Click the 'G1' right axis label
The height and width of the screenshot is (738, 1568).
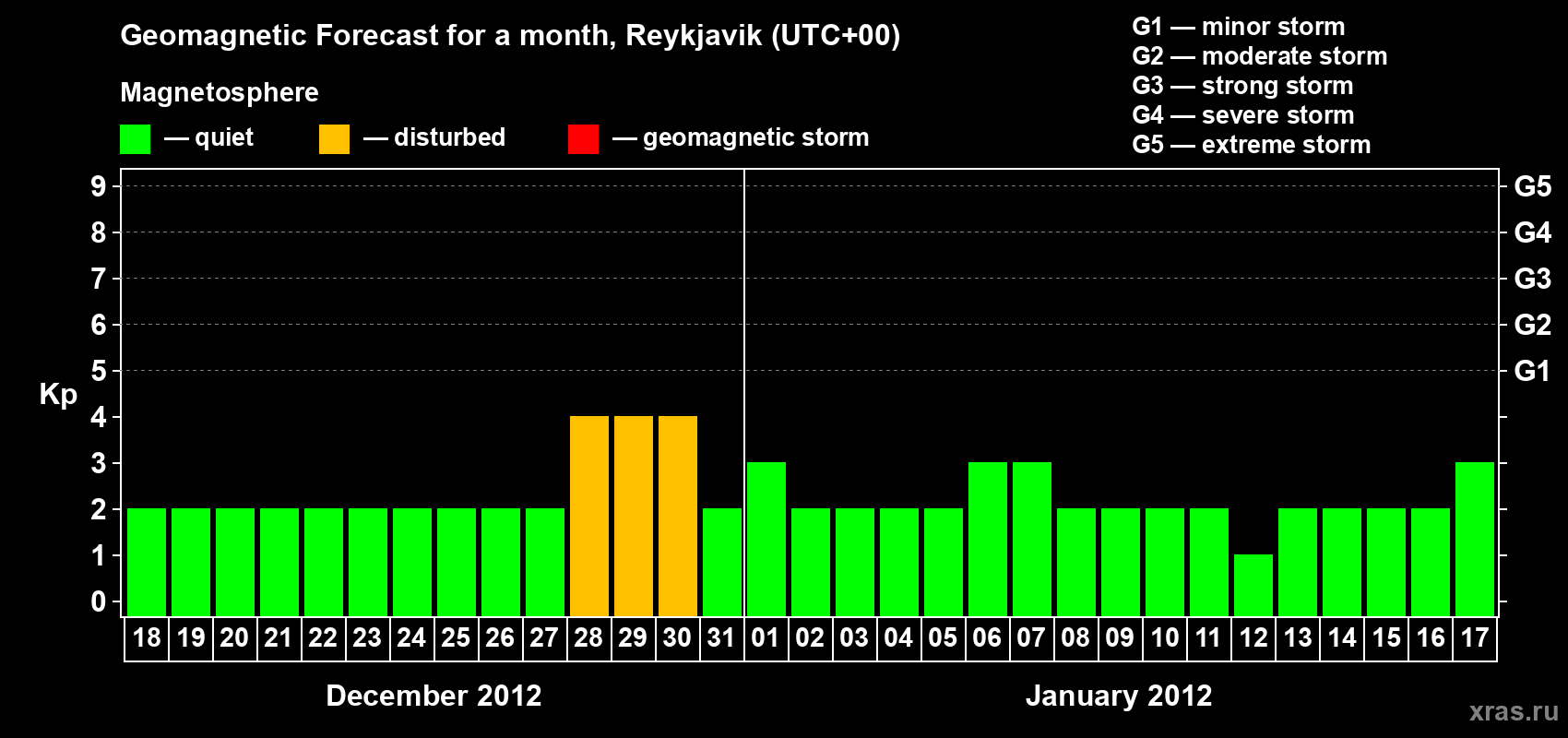tap(1533, 371)
